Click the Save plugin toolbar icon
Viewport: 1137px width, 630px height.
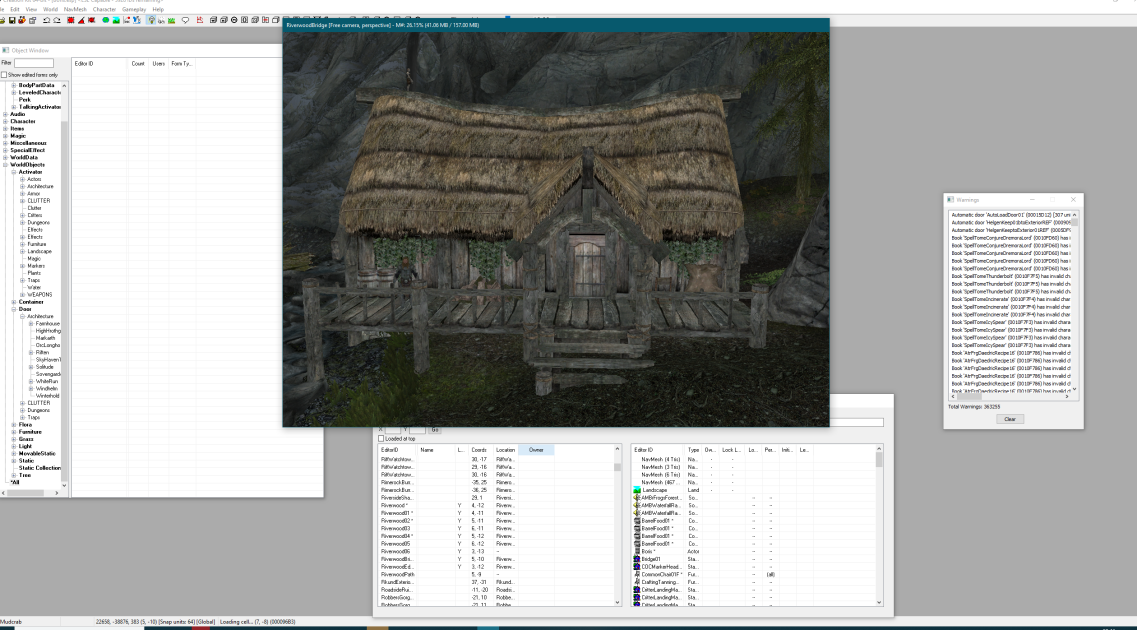coord(12,20)
